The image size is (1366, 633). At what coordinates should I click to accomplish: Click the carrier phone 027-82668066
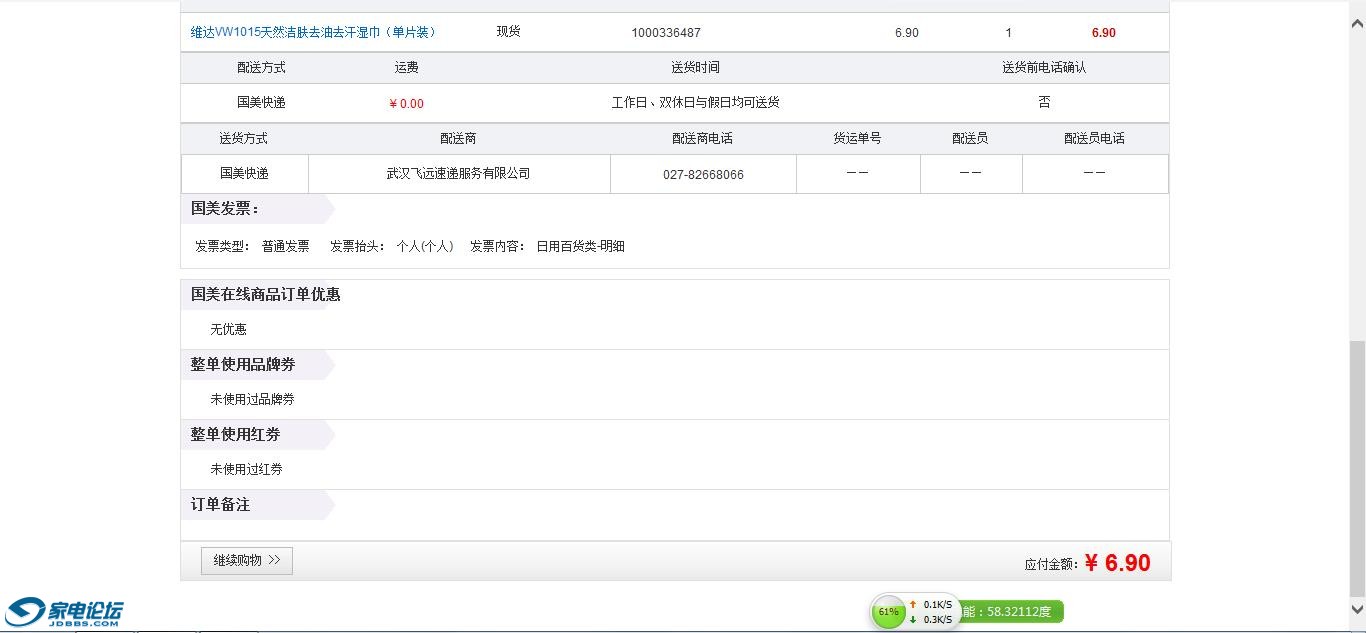(x=703, y=175)
